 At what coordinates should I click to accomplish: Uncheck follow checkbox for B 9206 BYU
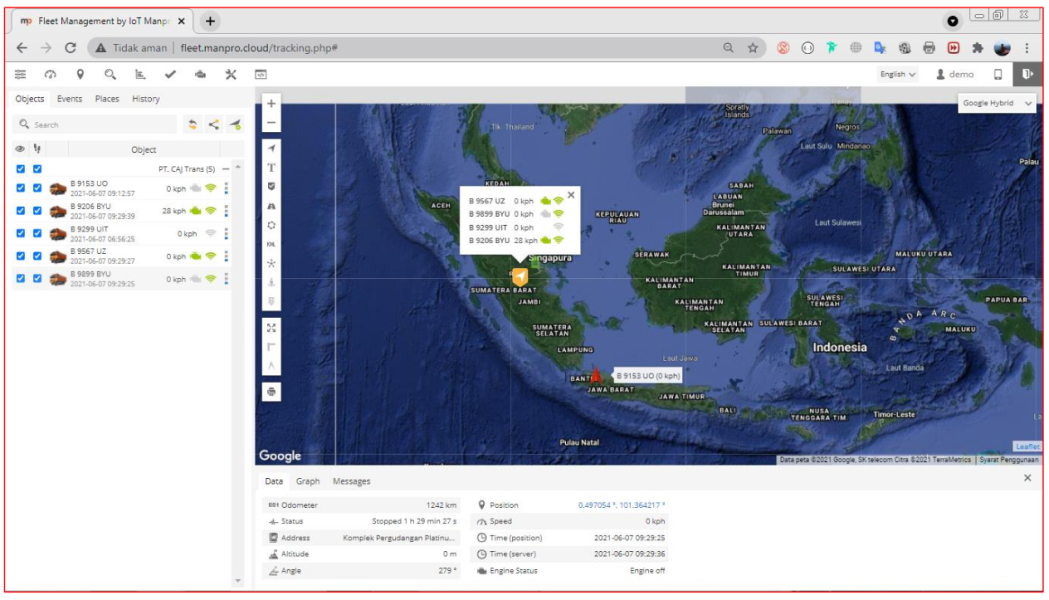click(x=37, y=210)
